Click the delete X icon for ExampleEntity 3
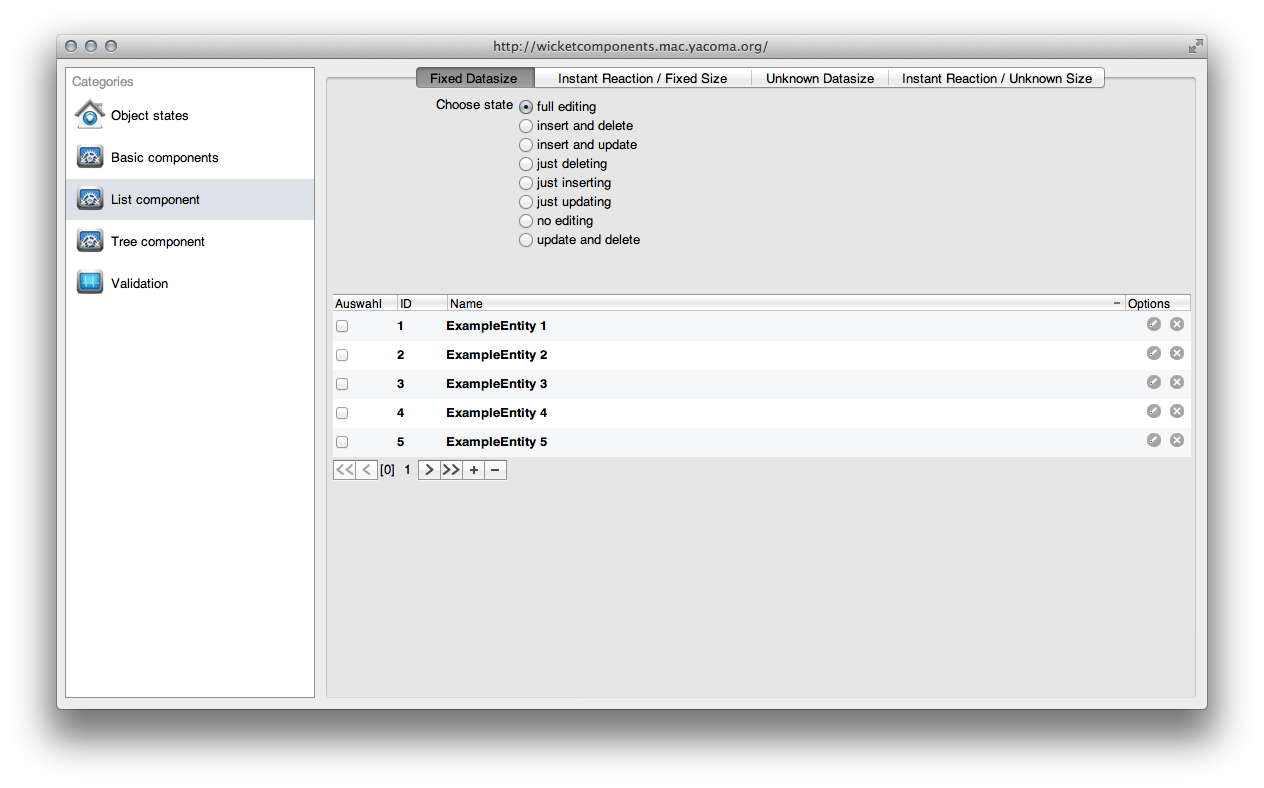Screen dimensions: 1264x788 1177,382
